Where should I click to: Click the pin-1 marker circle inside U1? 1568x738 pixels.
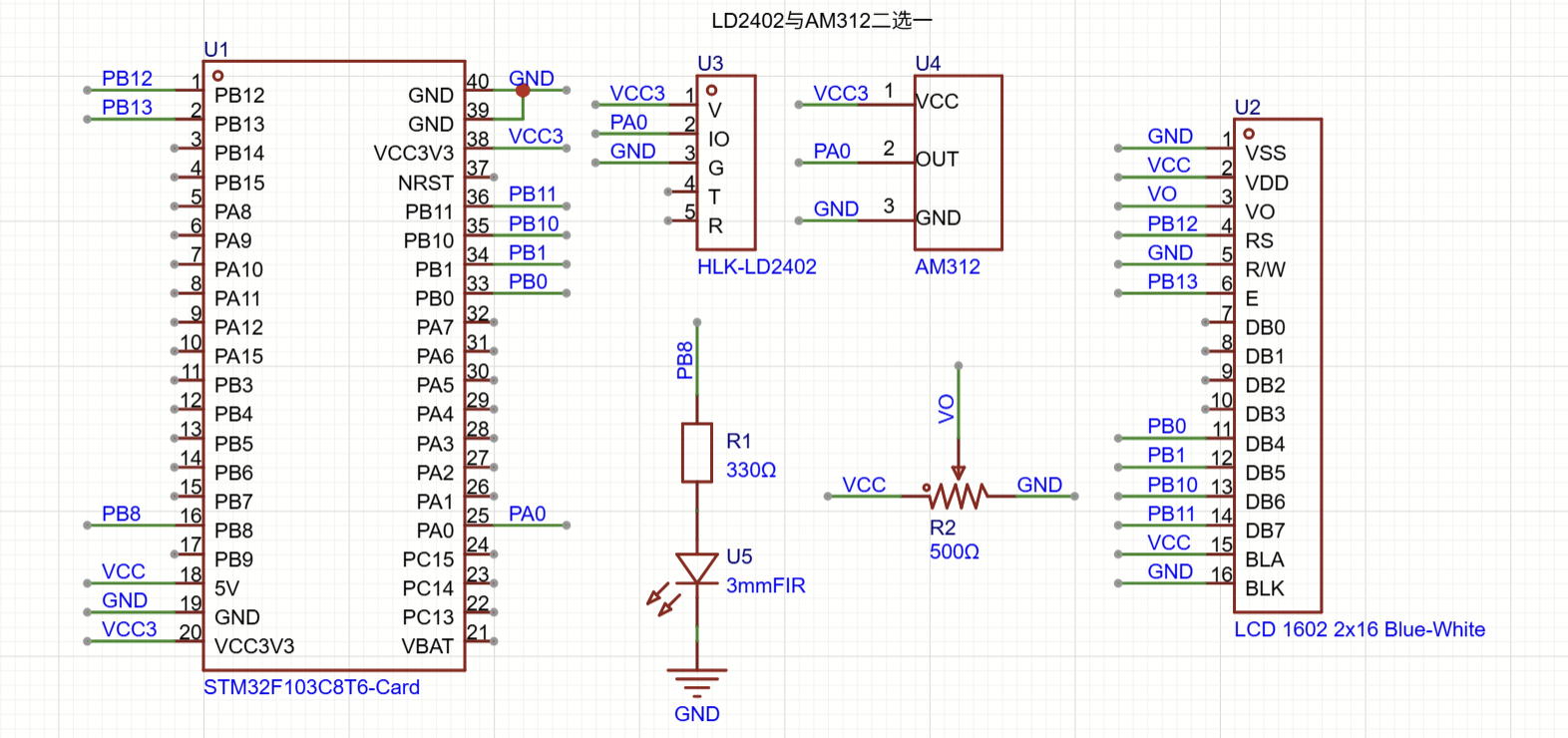(217, 76)
